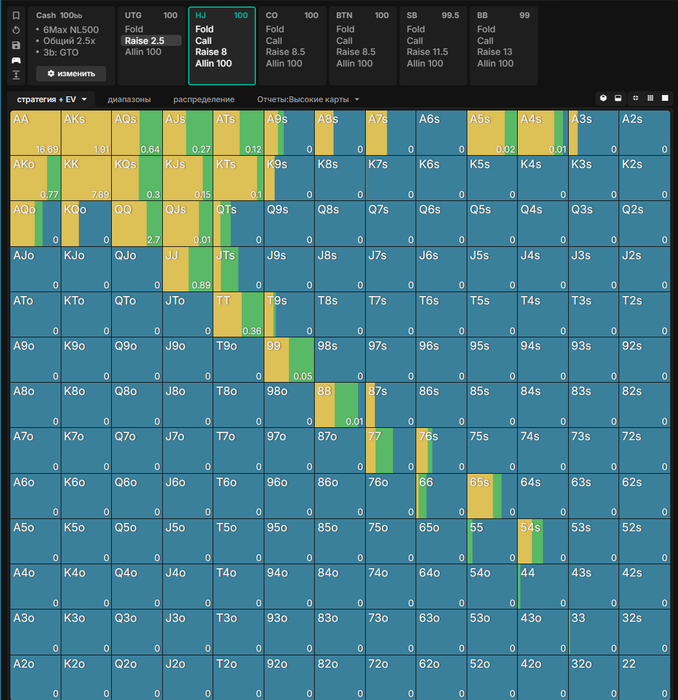Viewport: 678px width, 700px height.
Task: Click the KQo hand cell
Action: pyautogui.click(x=86, y=224)
